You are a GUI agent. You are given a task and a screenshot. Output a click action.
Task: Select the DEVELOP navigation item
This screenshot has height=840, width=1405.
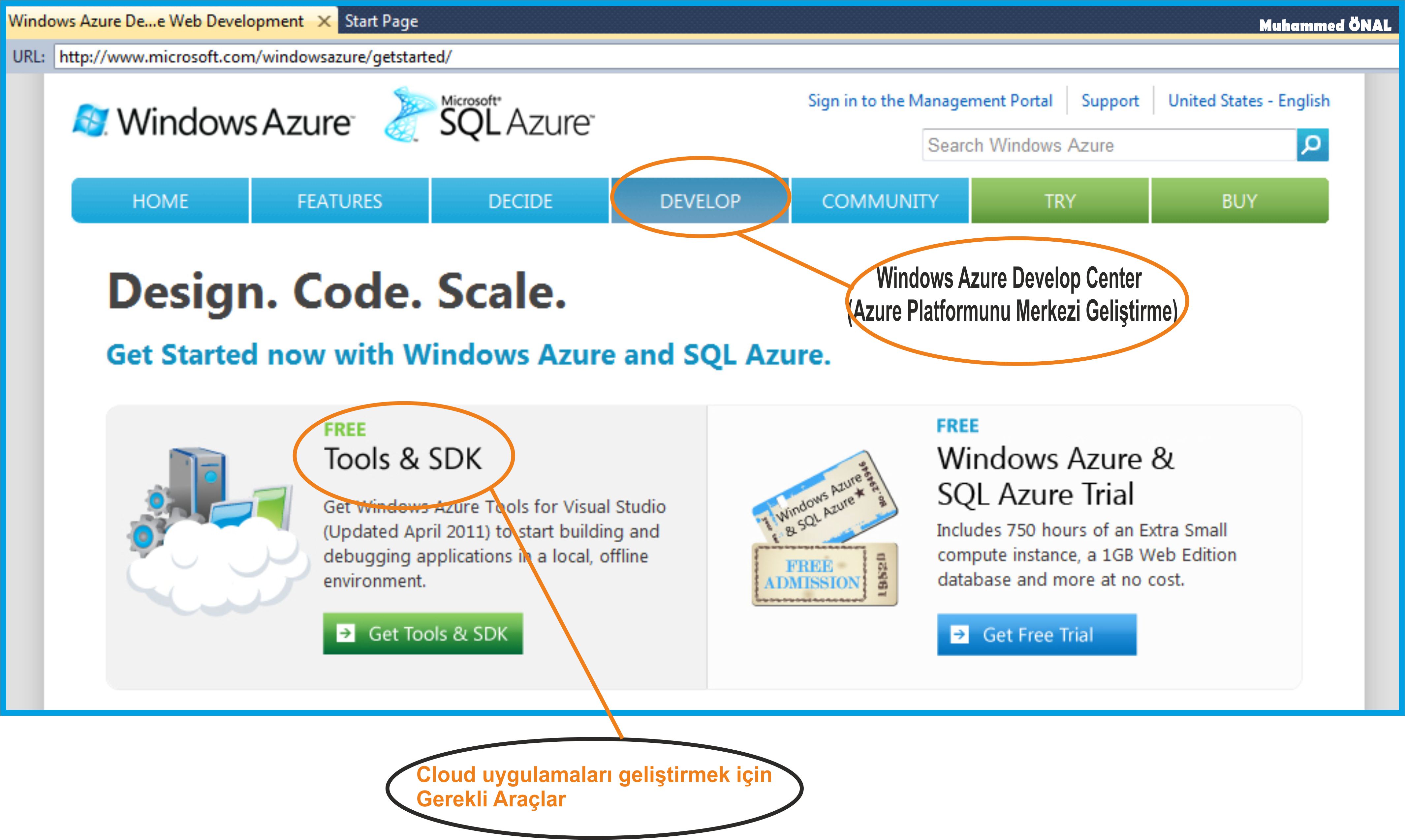[x=700, y=201]
